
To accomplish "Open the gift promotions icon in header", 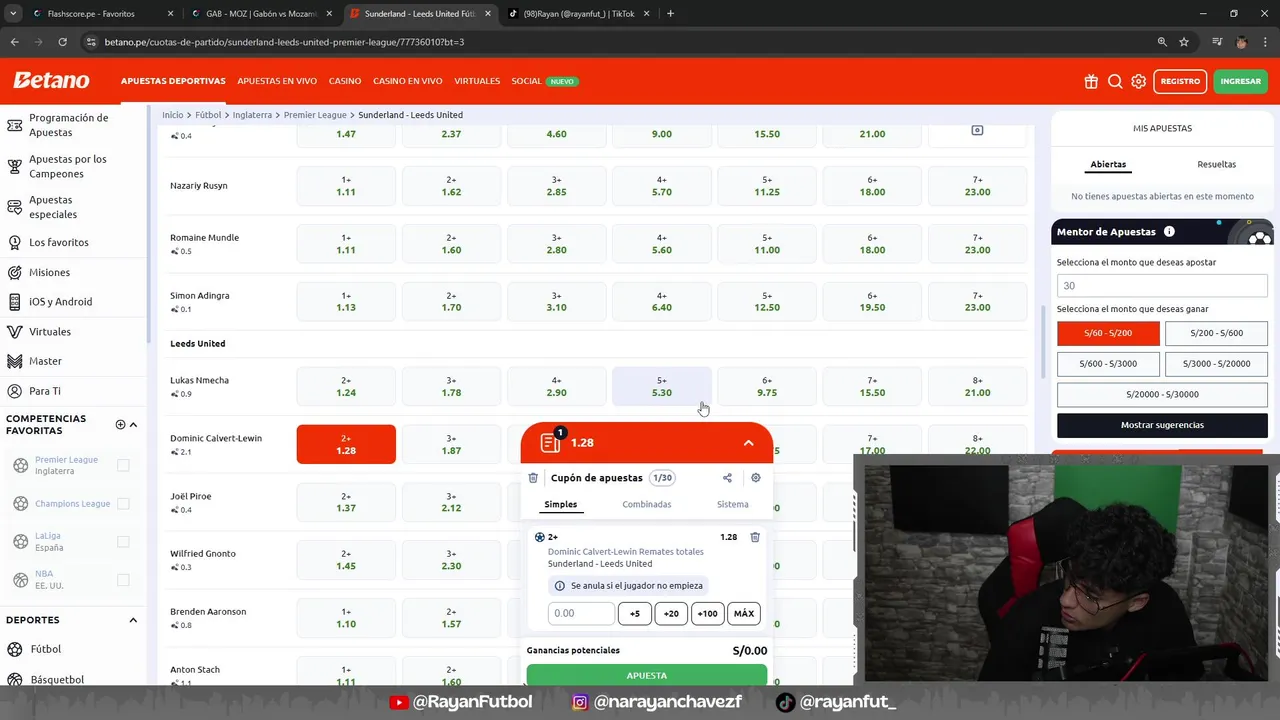I will point(1091,81).
